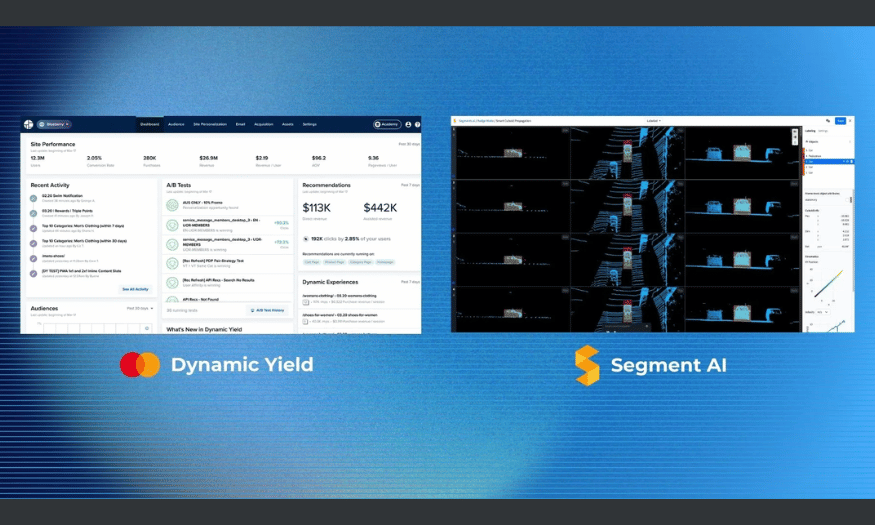Image resolution: width=875 pixels, height=525 pixels.
Task: Toggle visibility eye on the highlighted Car row
Action: pyautogui.click(x=847, y=161)
